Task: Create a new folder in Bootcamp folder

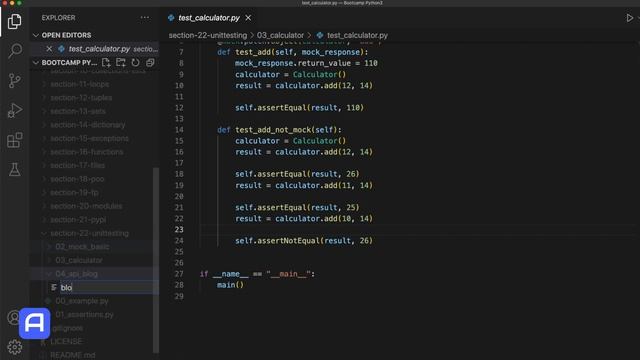Action: pyautogui.click(x=121, y=62)
